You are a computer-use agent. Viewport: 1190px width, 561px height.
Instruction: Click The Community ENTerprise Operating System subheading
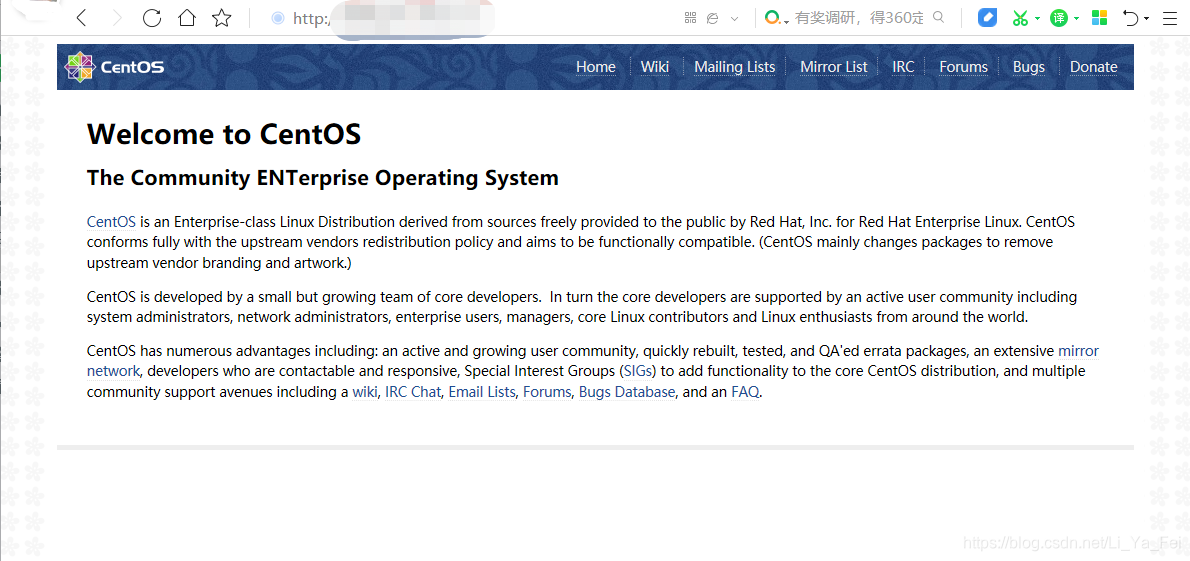pyautogui.click(x=323, y=178)
